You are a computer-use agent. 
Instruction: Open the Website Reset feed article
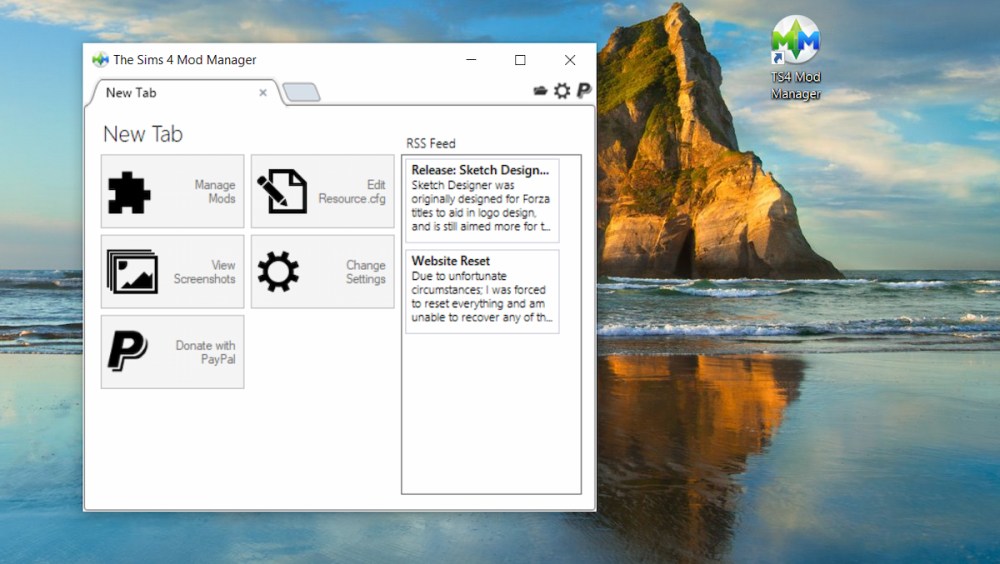(x=481, y=291)
